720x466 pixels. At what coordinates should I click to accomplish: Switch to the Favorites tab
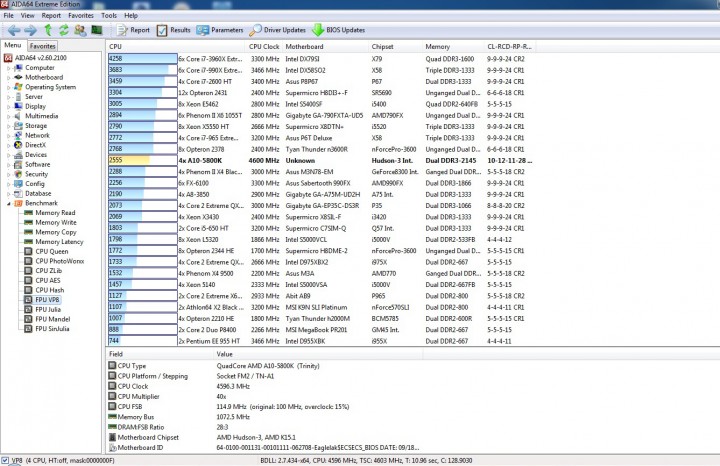43,46
